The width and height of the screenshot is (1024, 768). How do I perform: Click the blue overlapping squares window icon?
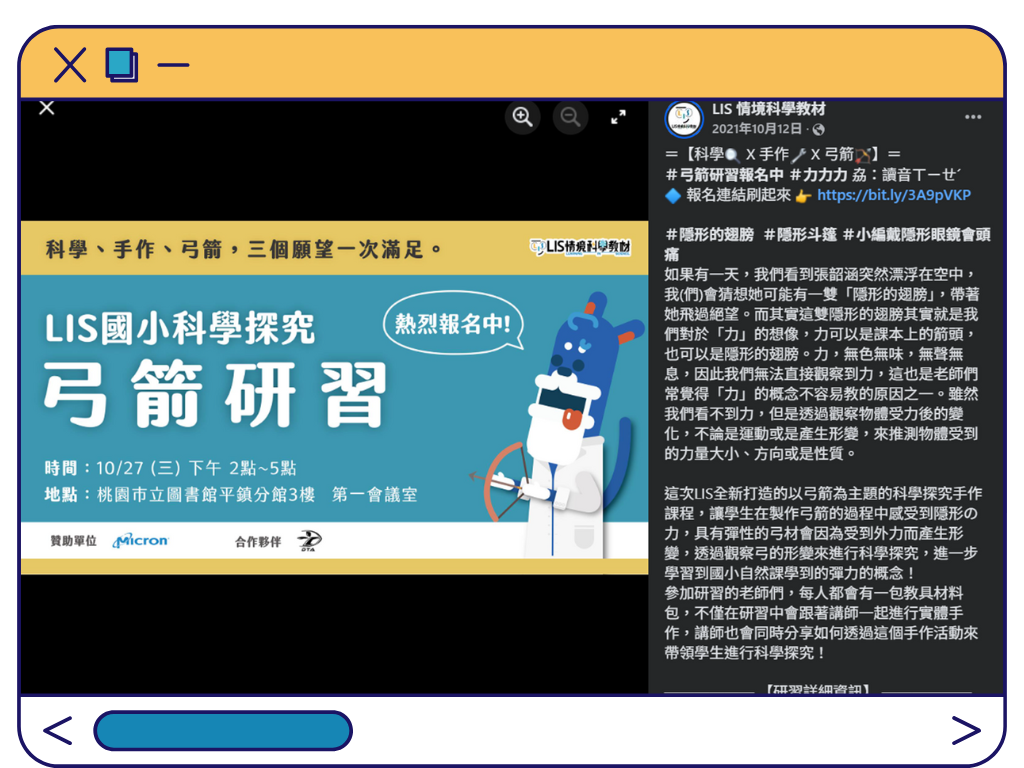tap(122, 65)
